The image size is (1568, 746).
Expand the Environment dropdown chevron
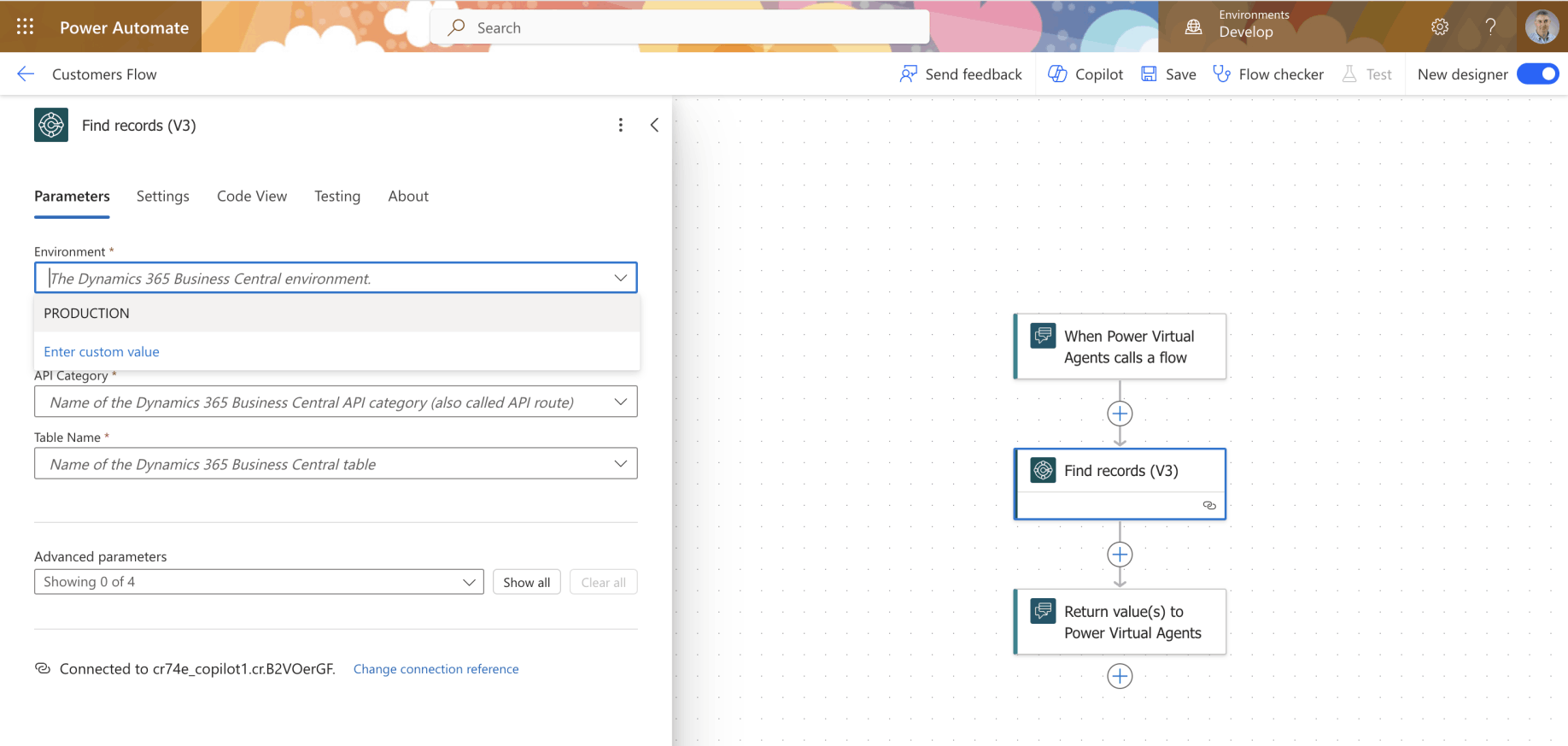click(x=621, y=278)
